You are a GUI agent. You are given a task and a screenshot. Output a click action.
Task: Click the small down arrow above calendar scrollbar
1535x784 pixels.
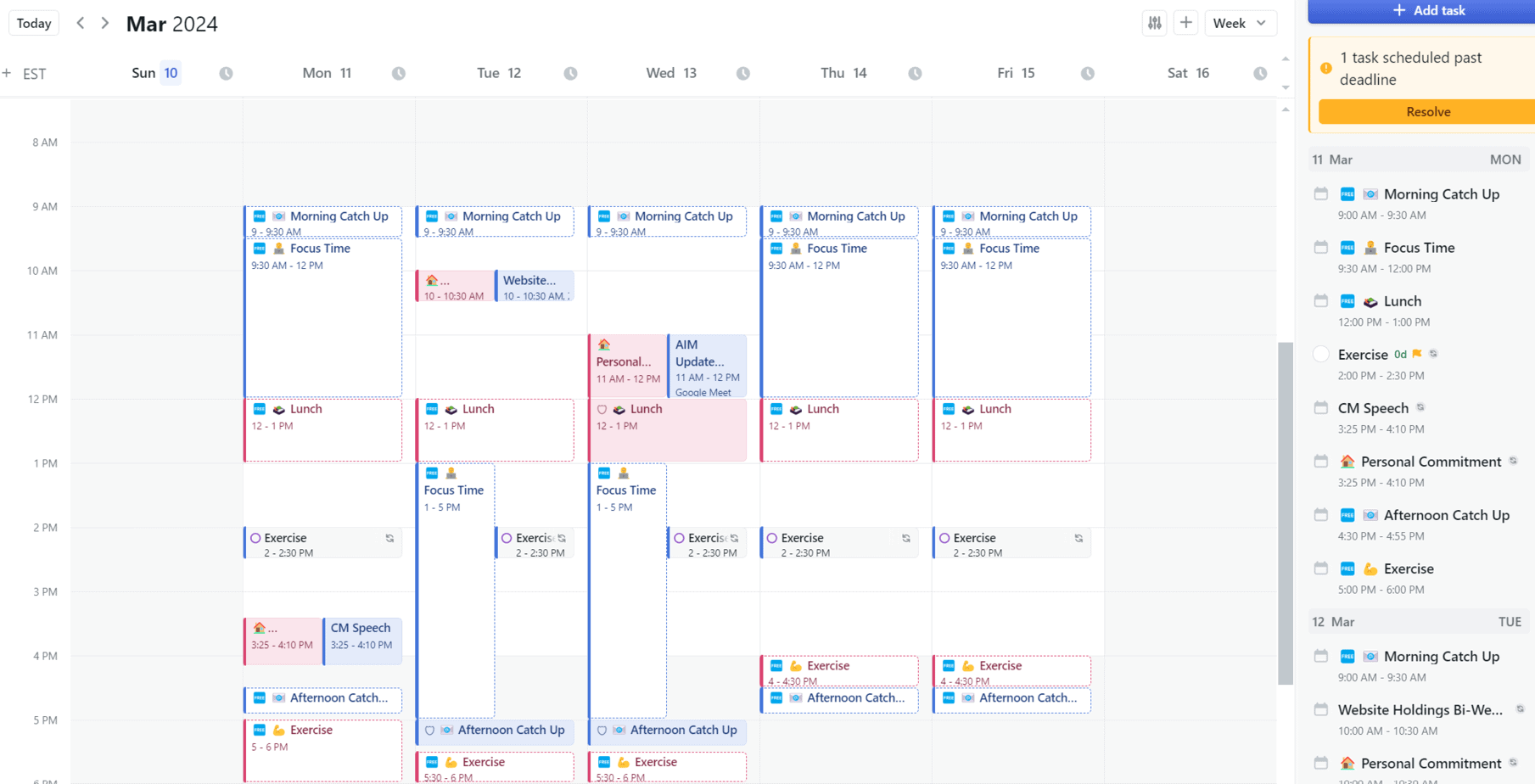click(x=1286, y=87)
